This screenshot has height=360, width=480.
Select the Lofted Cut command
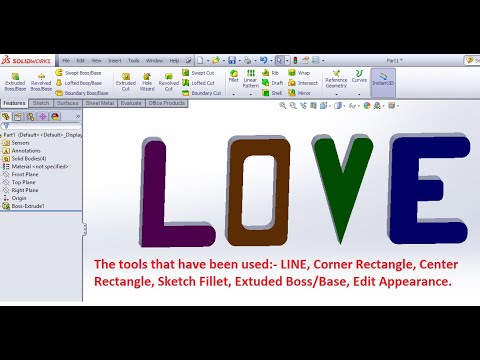click(x=198, y=83)
